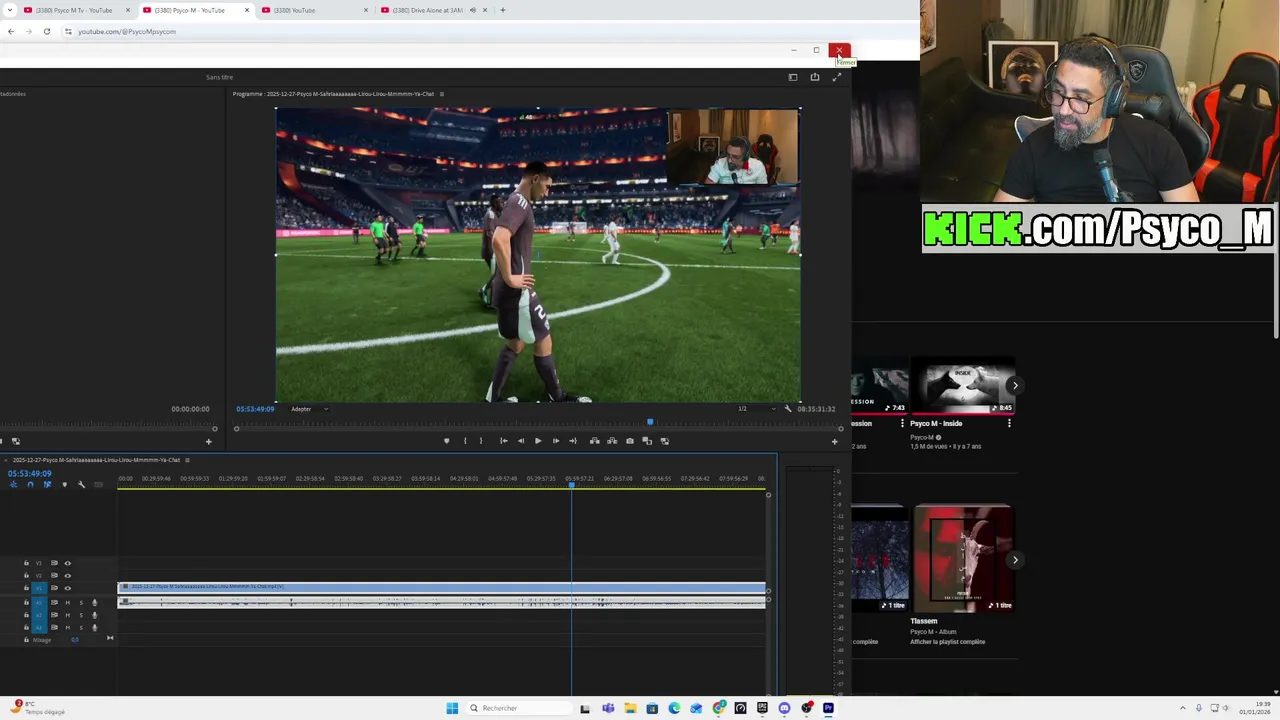
Task: Click the Lift button in Program monitor
Action: tap(595, 441)
